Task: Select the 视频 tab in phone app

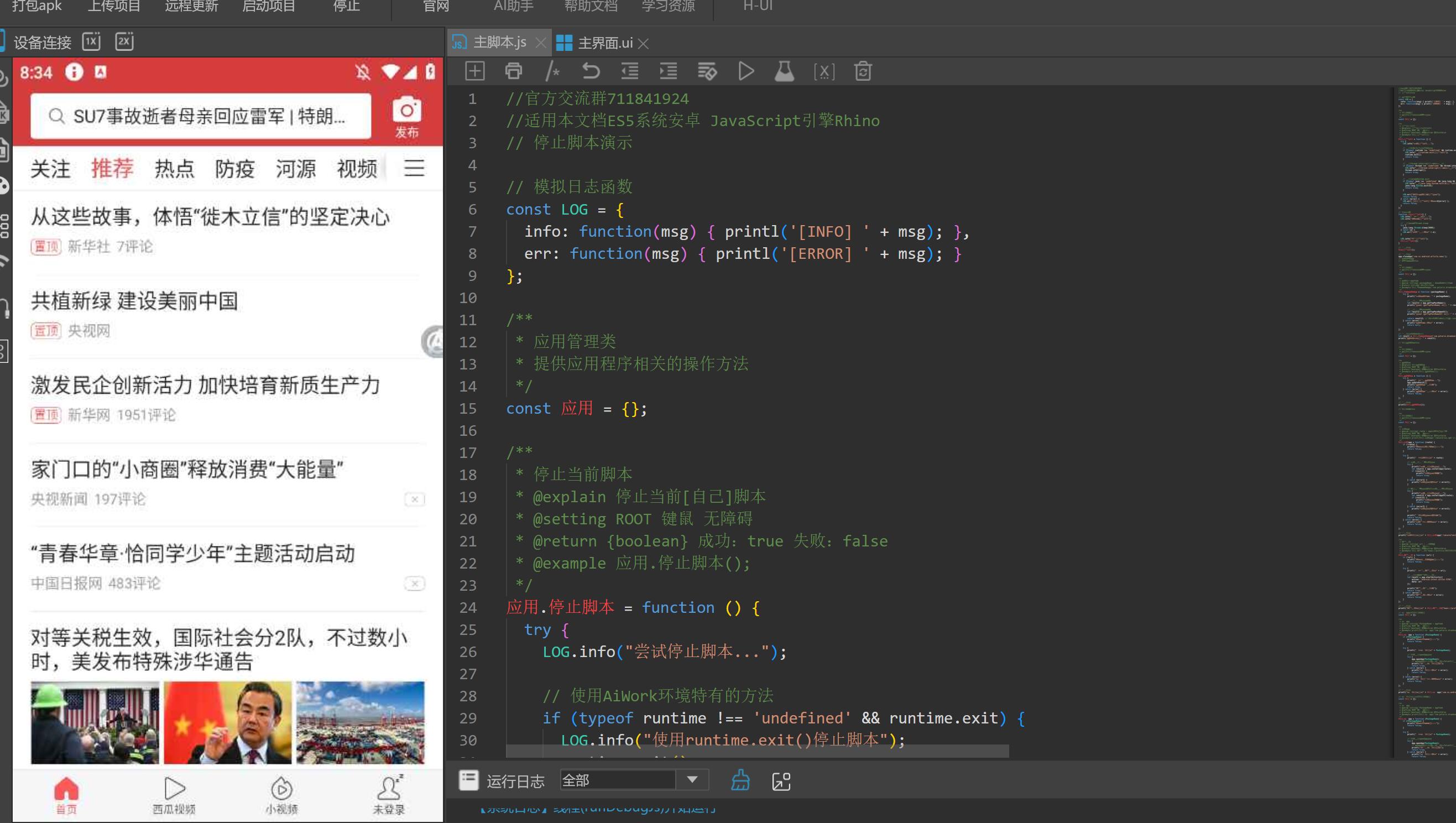Action: click(x=357, y=169)
